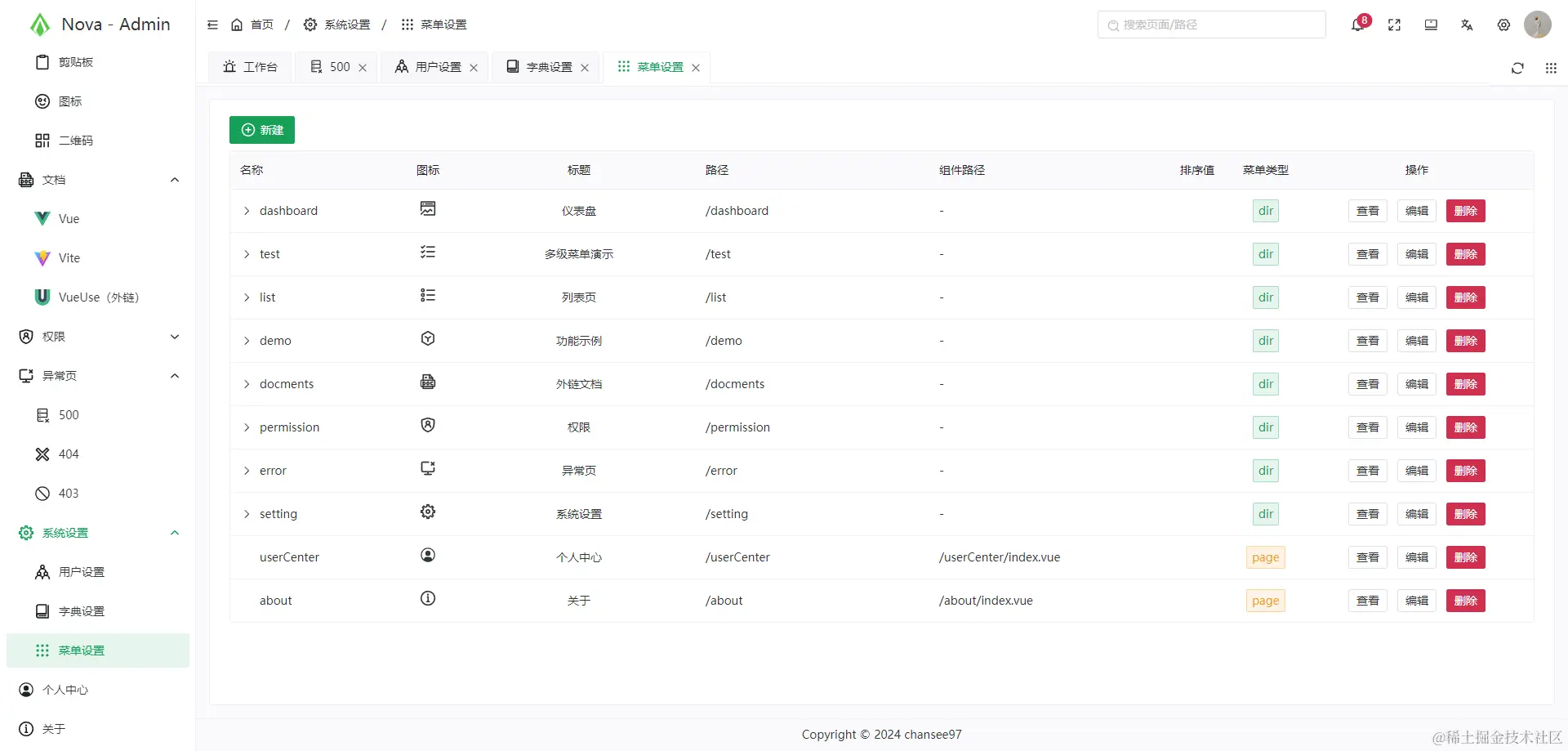Open 二维码 in the sidebar

[98, 141]
